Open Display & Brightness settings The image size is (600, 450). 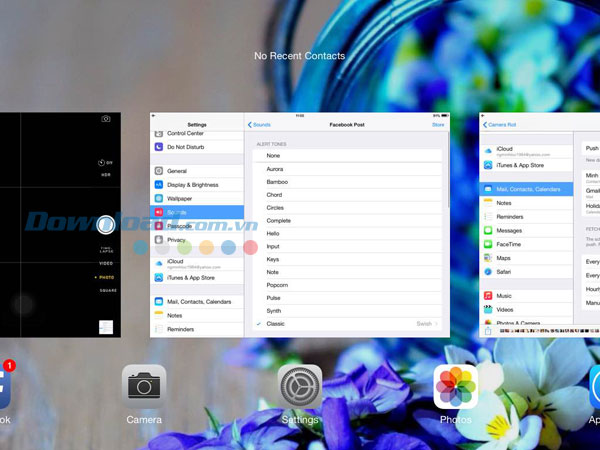coord(193,185)
